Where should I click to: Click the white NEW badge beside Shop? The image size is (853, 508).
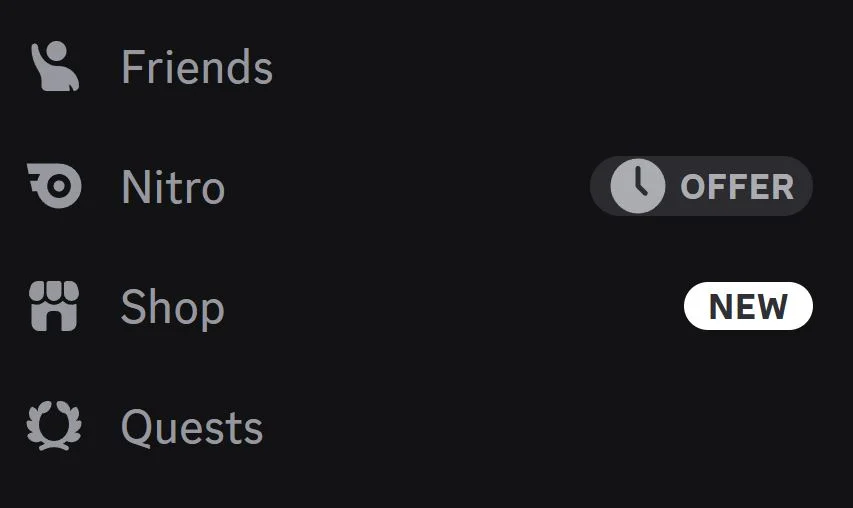pyautogui.click(x=748, y=307)
